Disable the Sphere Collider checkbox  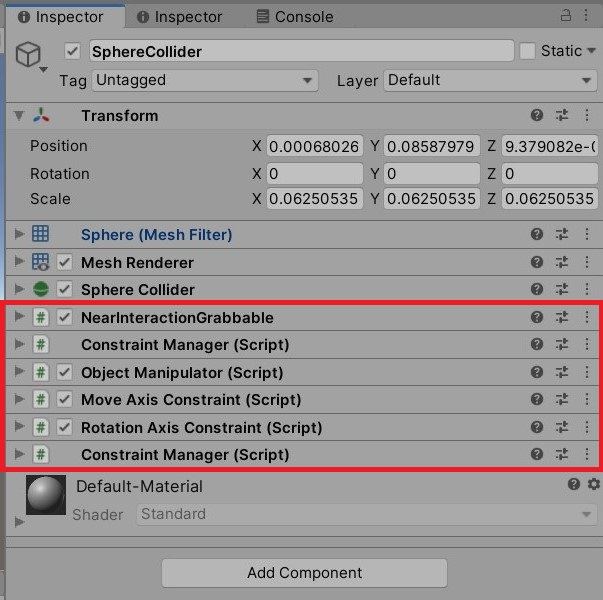point(65,289)
